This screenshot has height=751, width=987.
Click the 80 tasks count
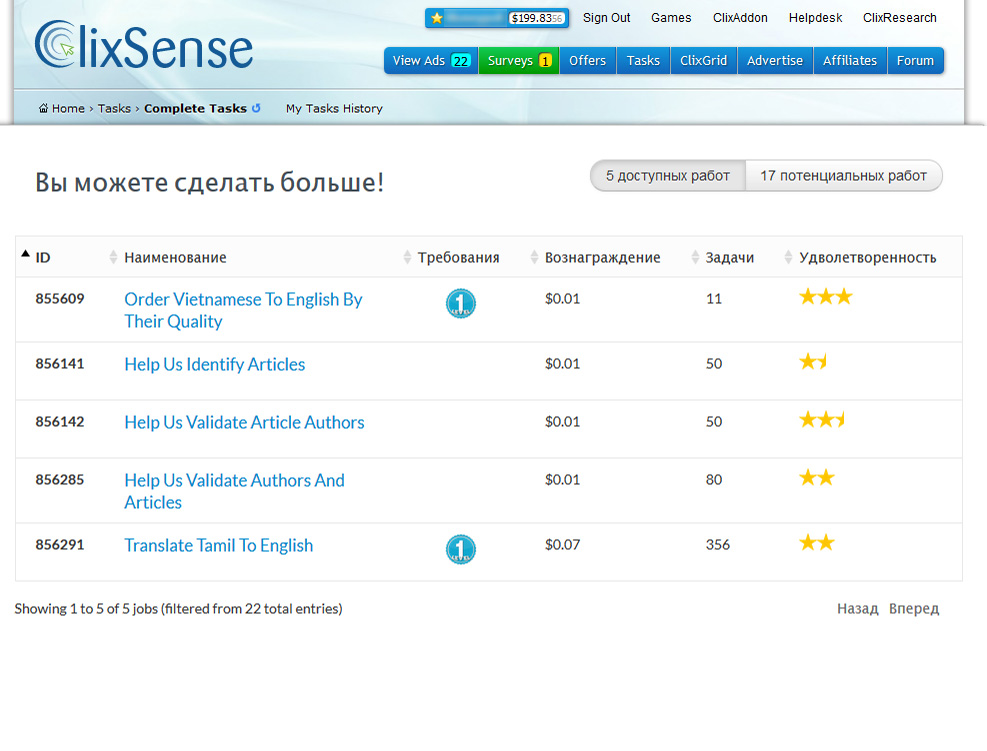pyautogui.click(x=714, y=480)
